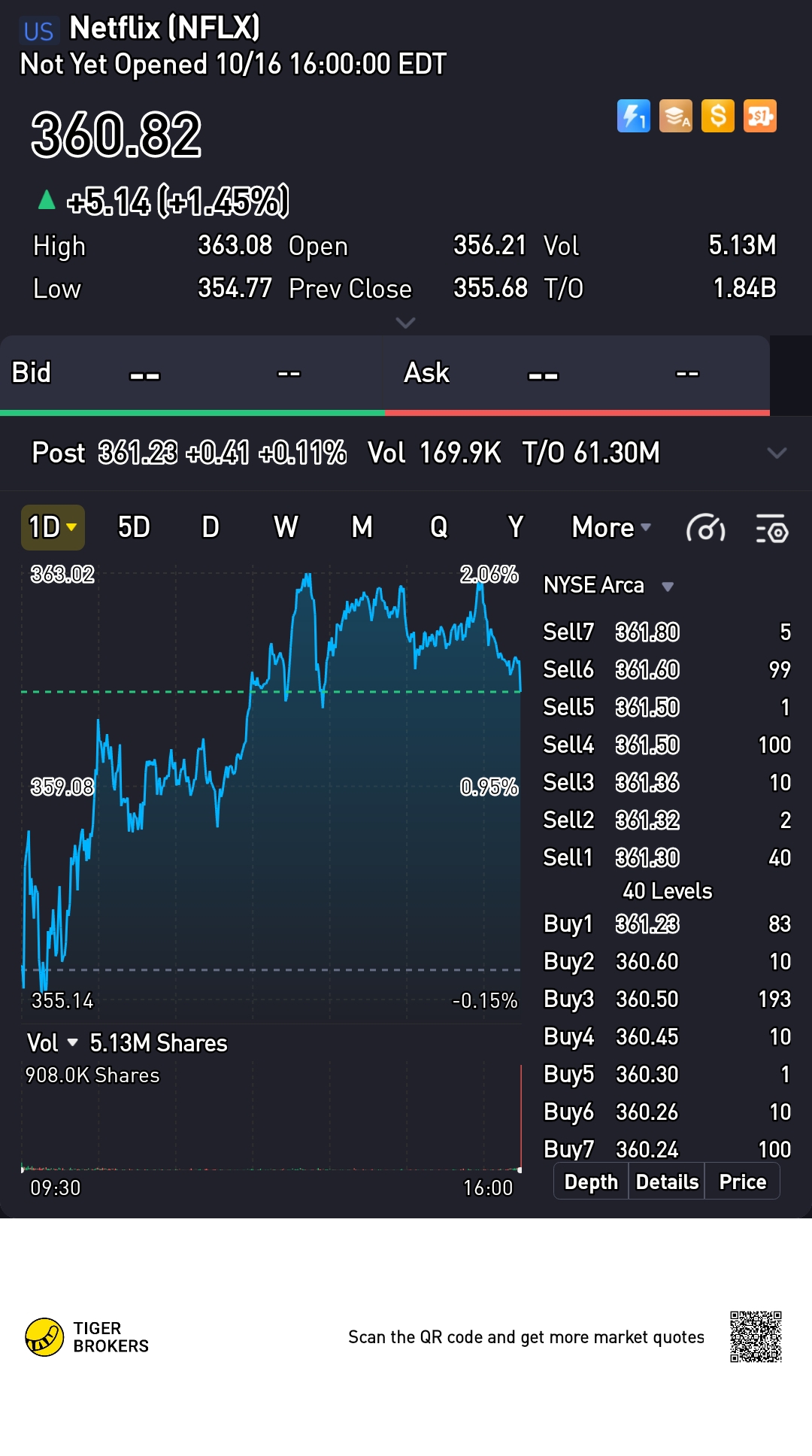Tap the orange $1 puzzle piece icon

click(759, 116)
